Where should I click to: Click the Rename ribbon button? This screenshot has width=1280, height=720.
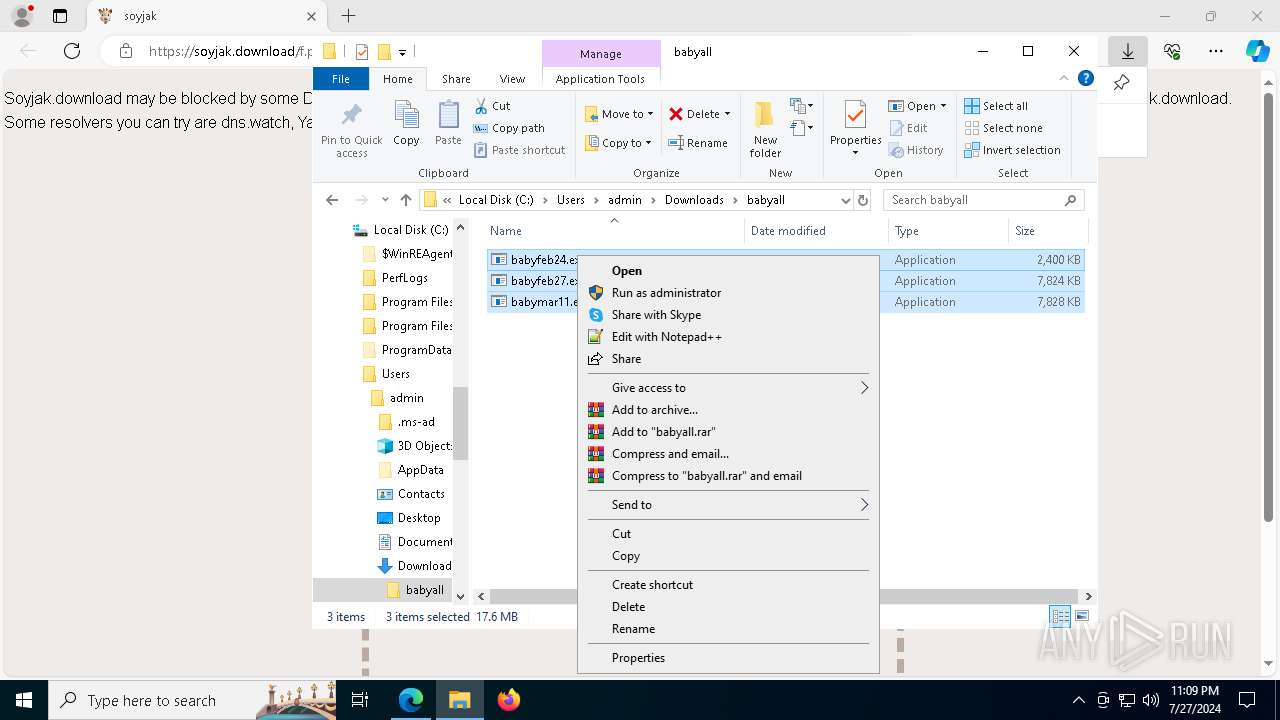(x=698, y=143)
